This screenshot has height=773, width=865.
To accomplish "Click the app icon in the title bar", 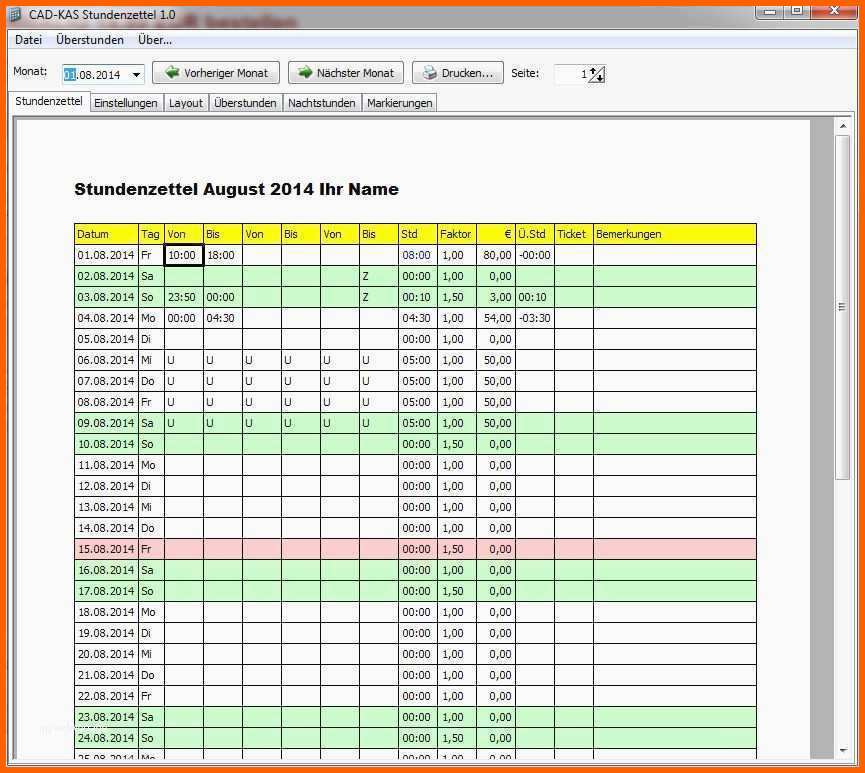I will pos(15,14).
